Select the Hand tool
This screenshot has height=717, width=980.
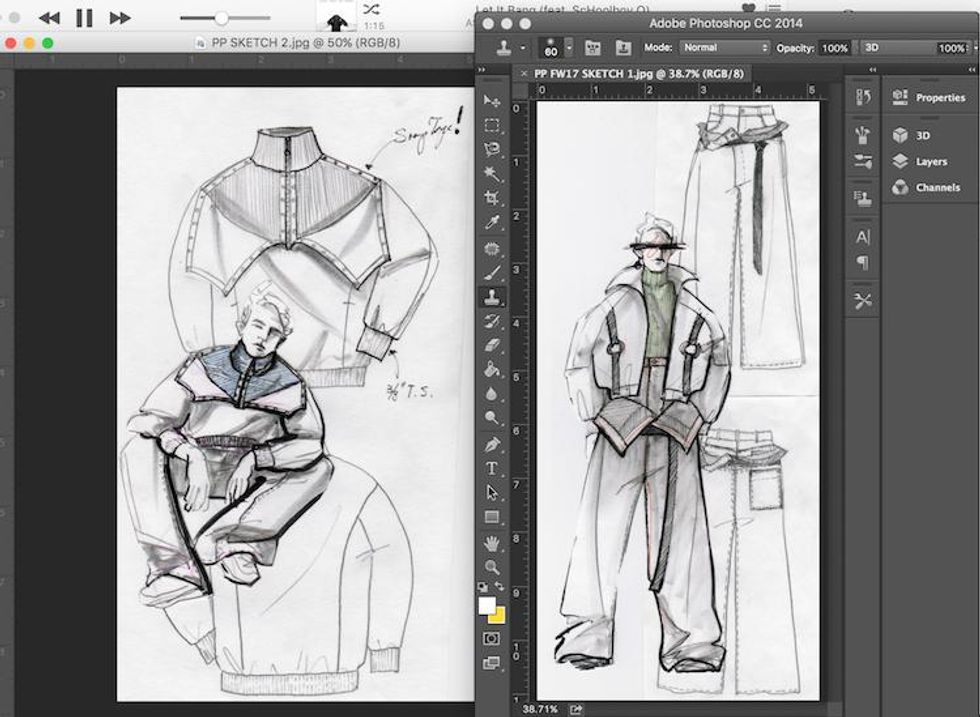491,543
